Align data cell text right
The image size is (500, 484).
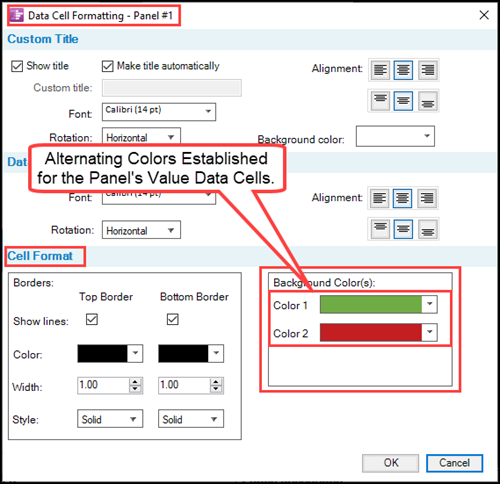427,198
